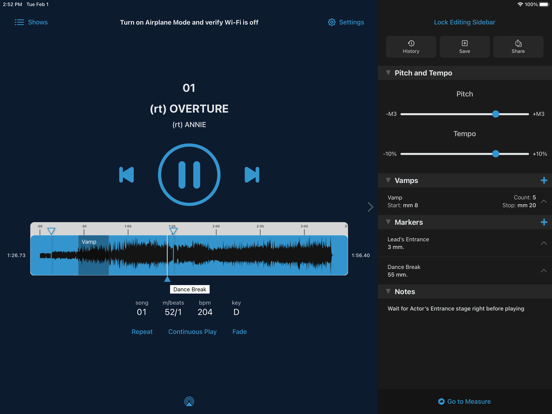Open the Shows list
Image resolution: width=552 pixels, height=414 pixels.
(31, 22)
